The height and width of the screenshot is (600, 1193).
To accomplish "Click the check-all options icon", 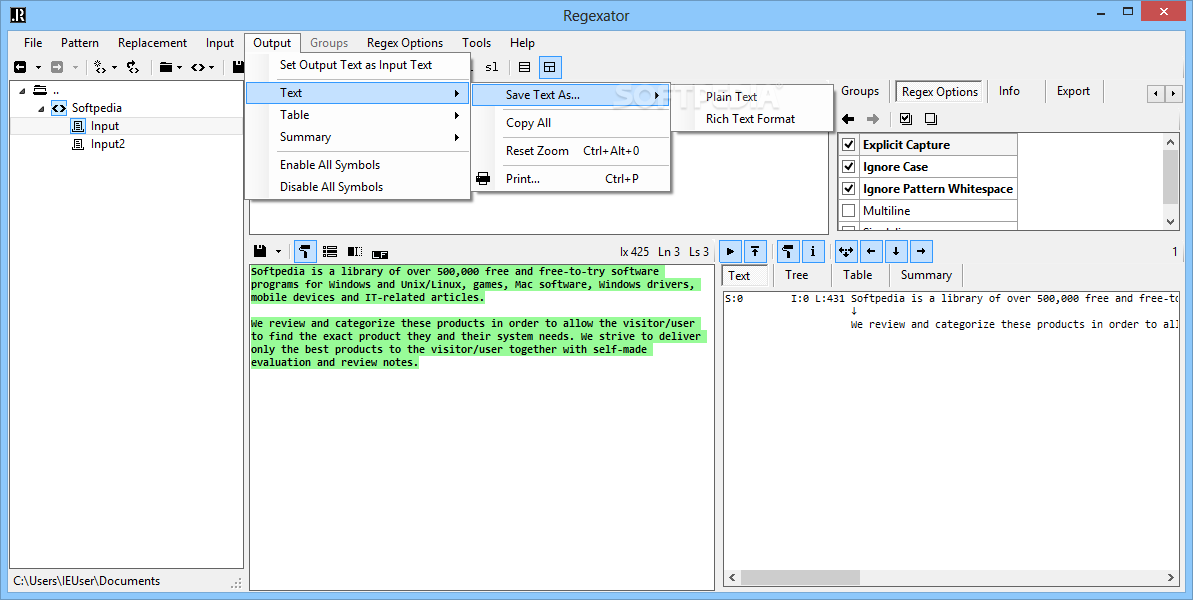I will coord(905,119).
